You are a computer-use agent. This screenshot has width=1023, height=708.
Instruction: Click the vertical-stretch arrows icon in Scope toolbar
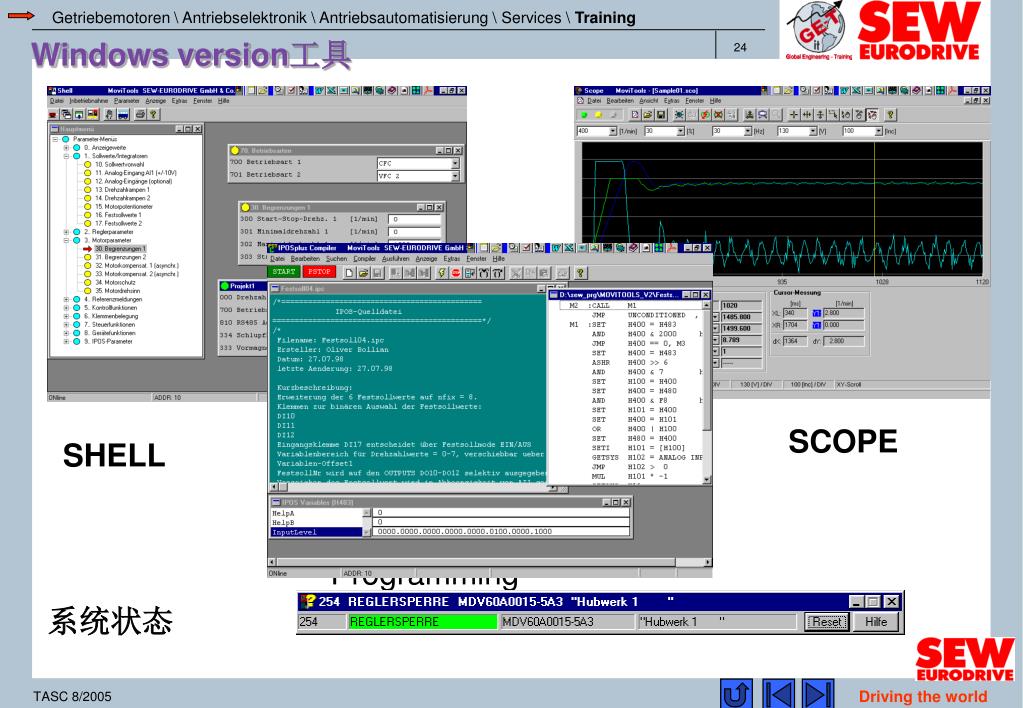coord(820,115)
